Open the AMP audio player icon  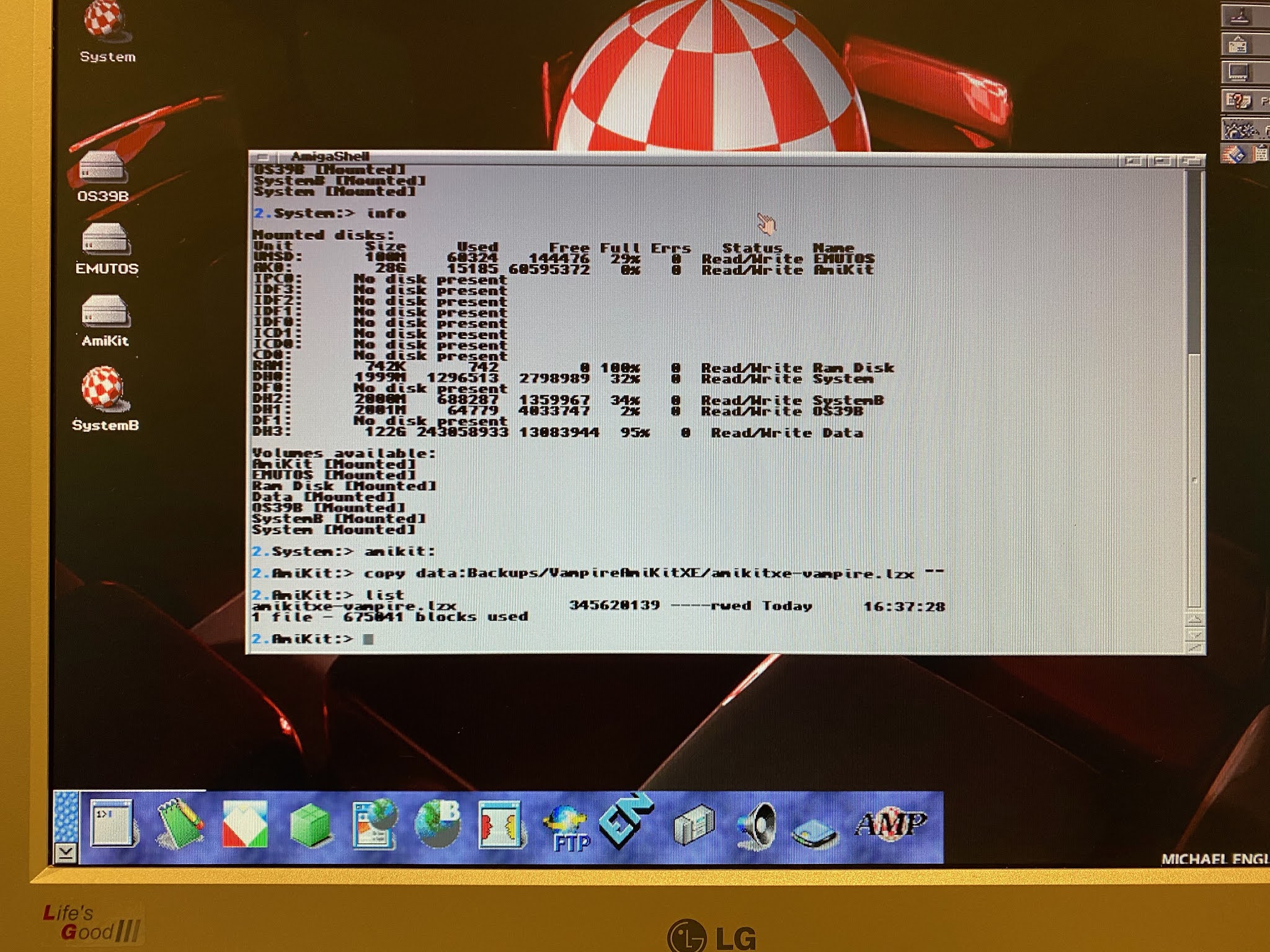tap(890, 824)
